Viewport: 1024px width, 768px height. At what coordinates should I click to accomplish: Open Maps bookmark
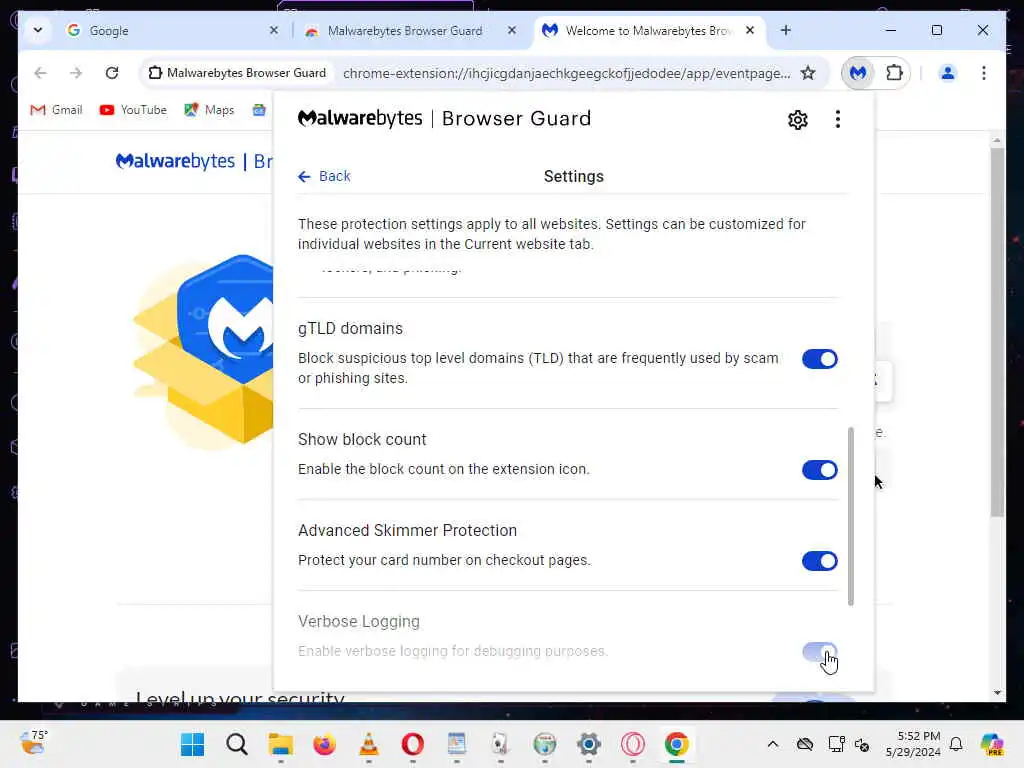pos(209,110)
